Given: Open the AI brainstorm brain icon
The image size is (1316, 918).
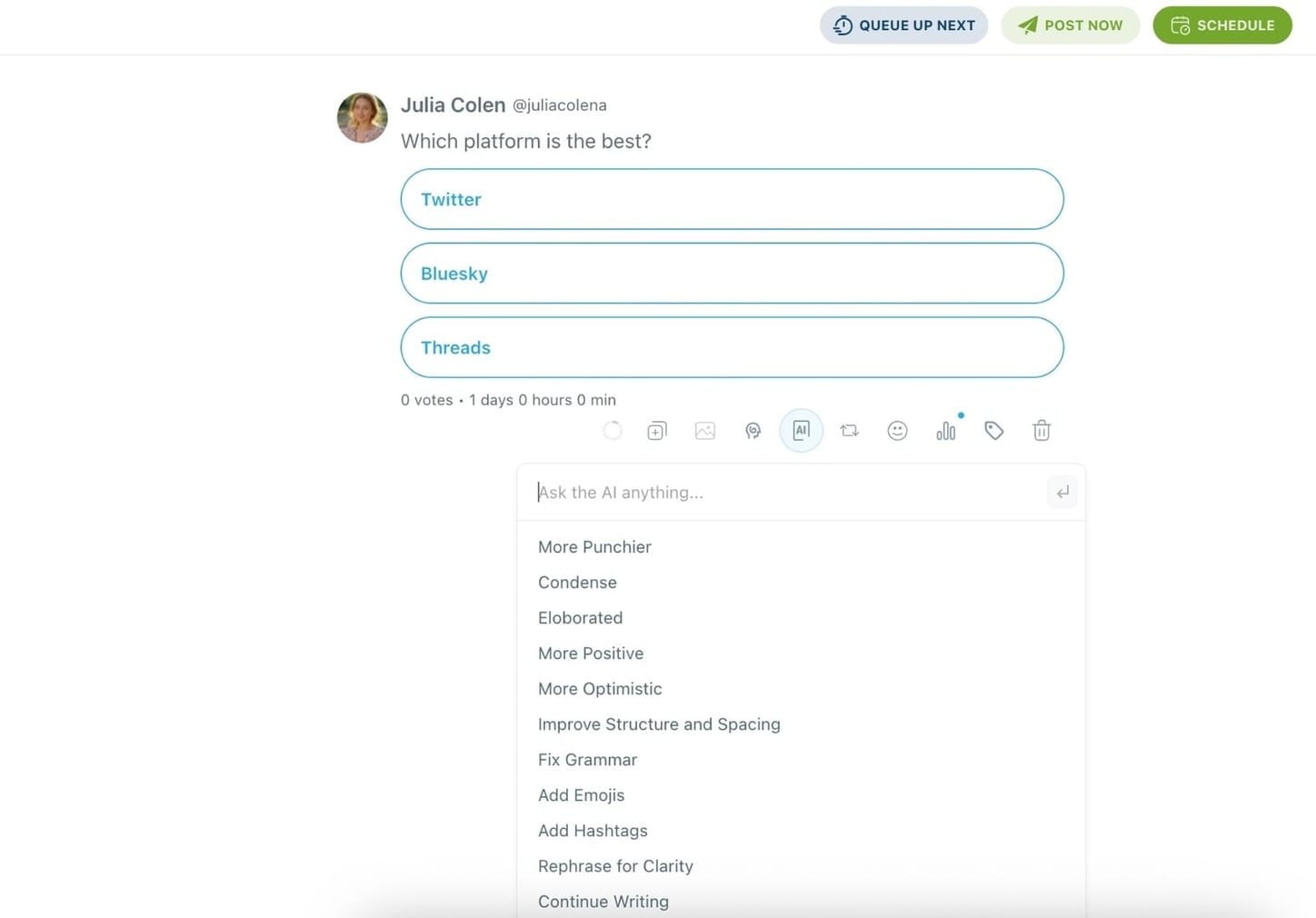Looking at the screenshot, I should [x=753, y=430].
